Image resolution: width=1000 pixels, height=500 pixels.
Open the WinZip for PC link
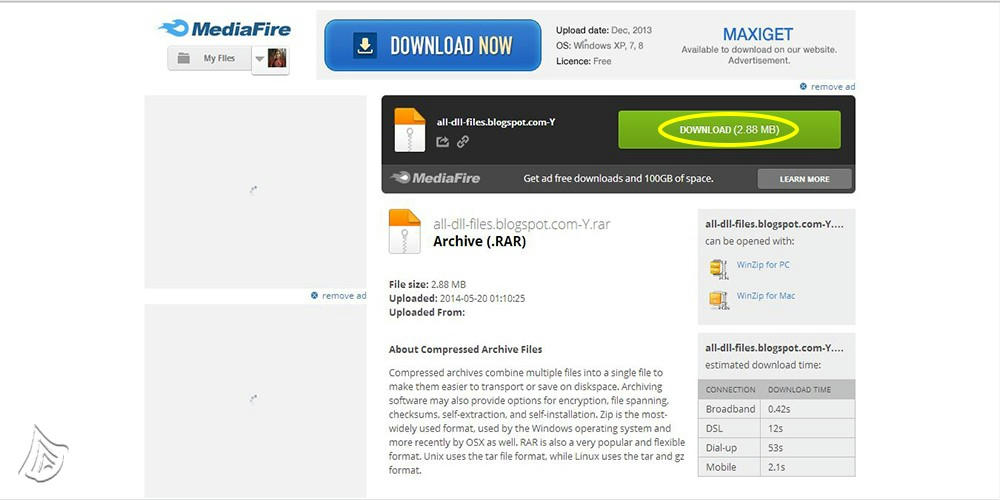(763, 265)
